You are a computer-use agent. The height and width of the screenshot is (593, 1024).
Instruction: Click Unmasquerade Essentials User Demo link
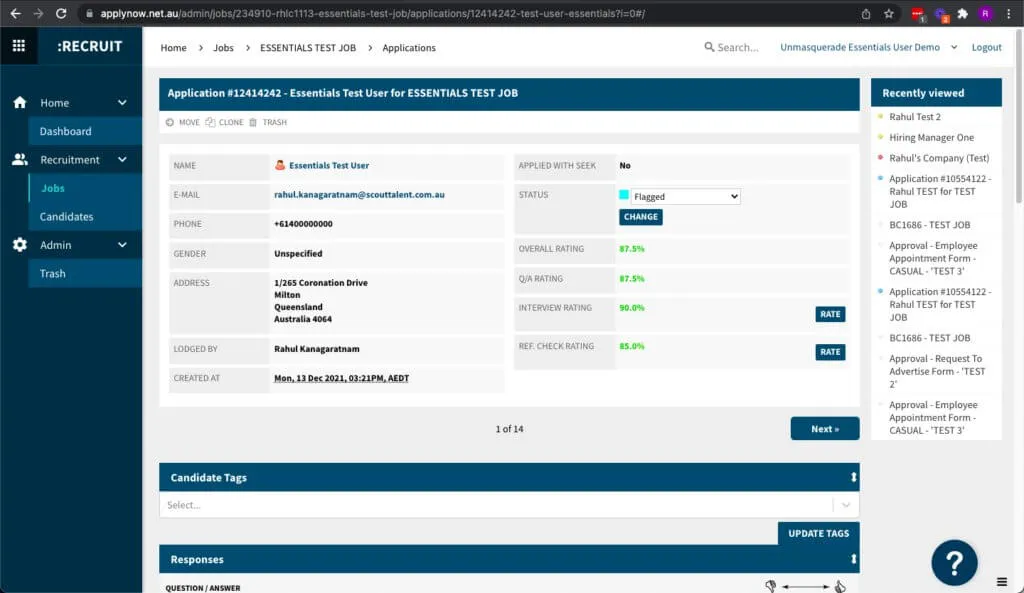pos(860,47)
